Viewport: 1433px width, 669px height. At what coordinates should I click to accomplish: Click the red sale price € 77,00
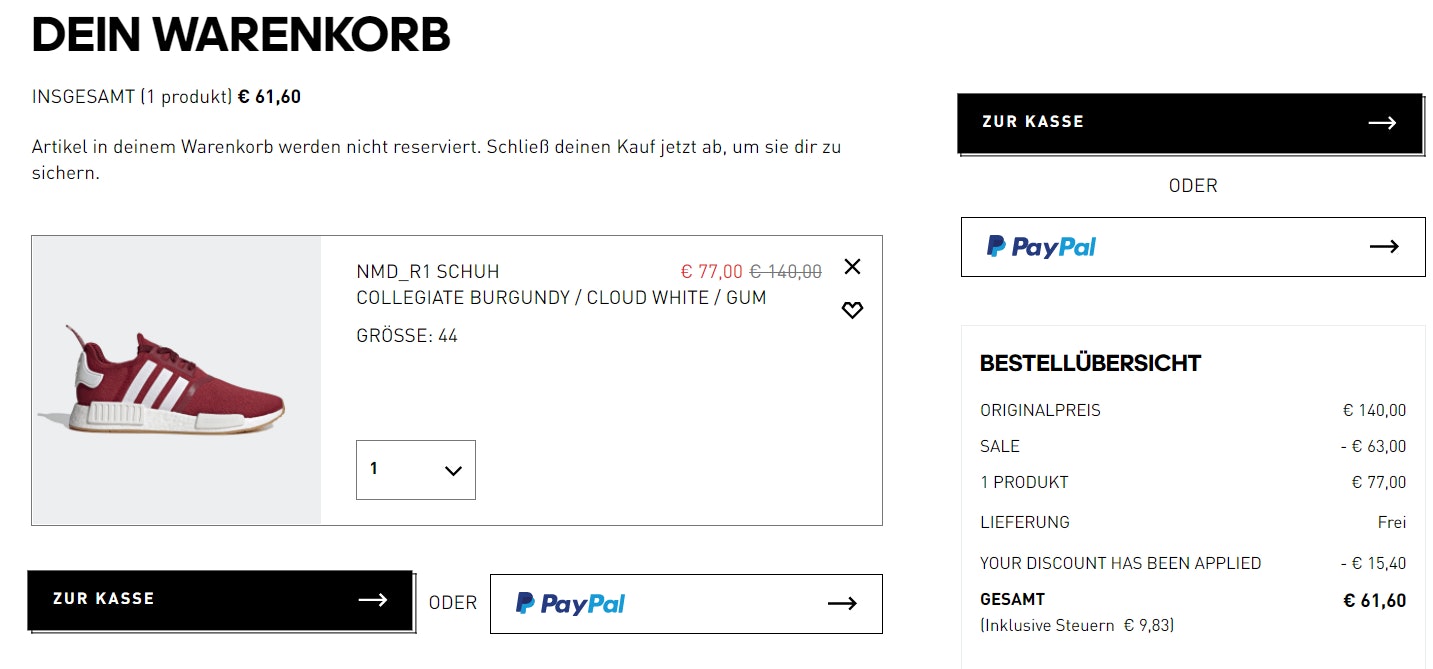point(711,272)
